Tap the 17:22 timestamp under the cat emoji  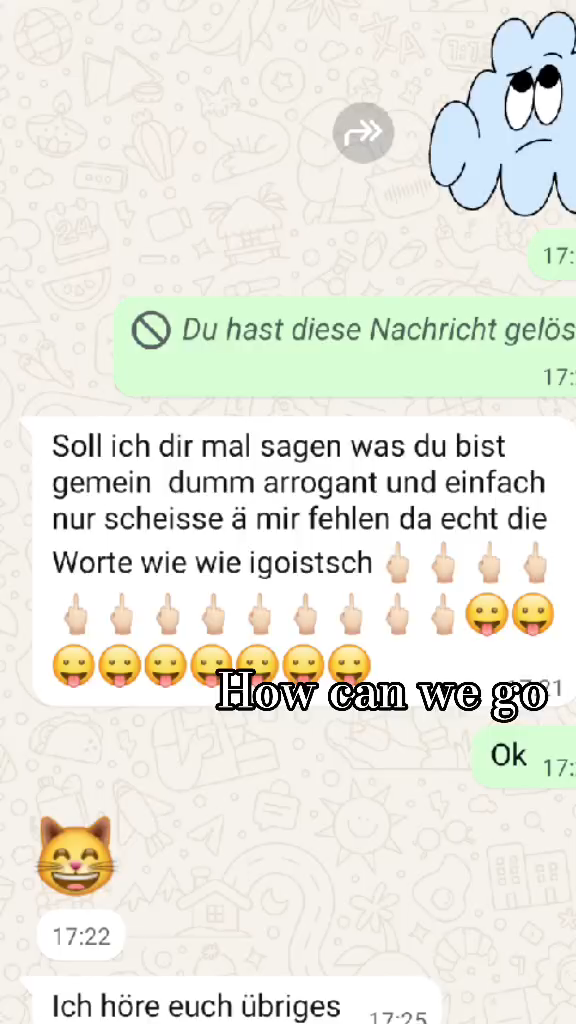pos(81,936)
